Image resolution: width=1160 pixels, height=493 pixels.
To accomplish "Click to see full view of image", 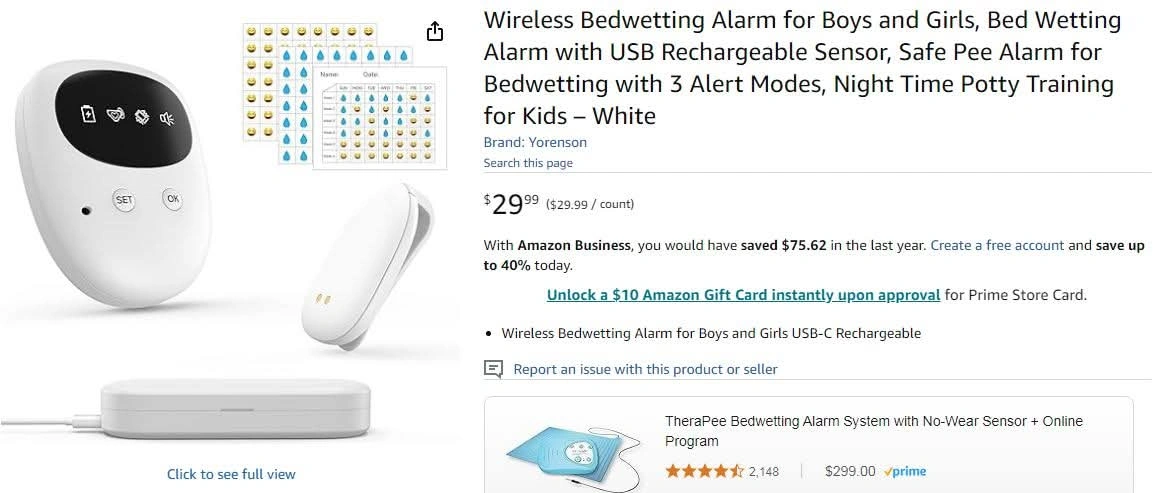I will (x=231, y=474).
